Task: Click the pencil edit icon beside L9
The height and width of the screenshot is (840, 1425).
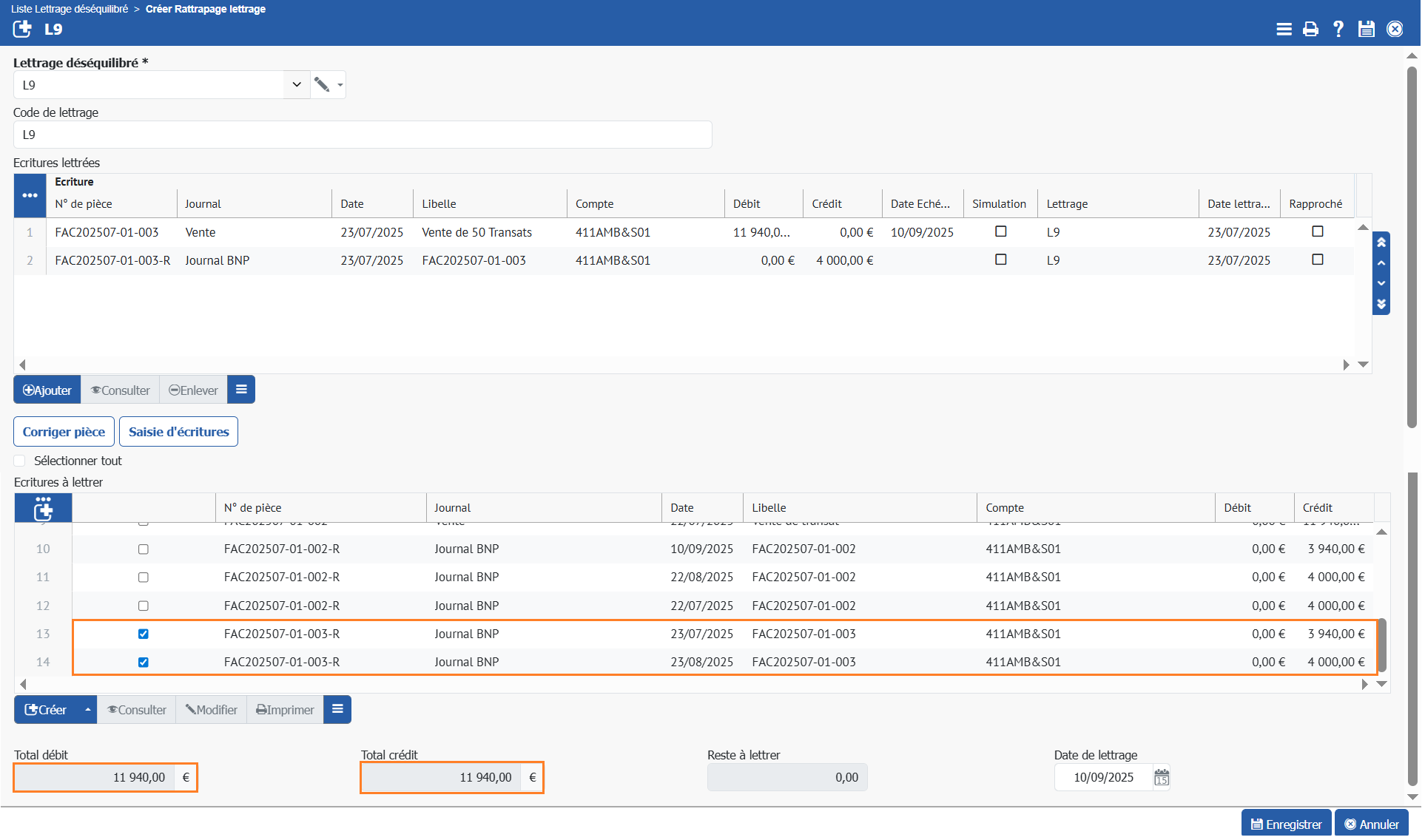Action: coord(321,84)
